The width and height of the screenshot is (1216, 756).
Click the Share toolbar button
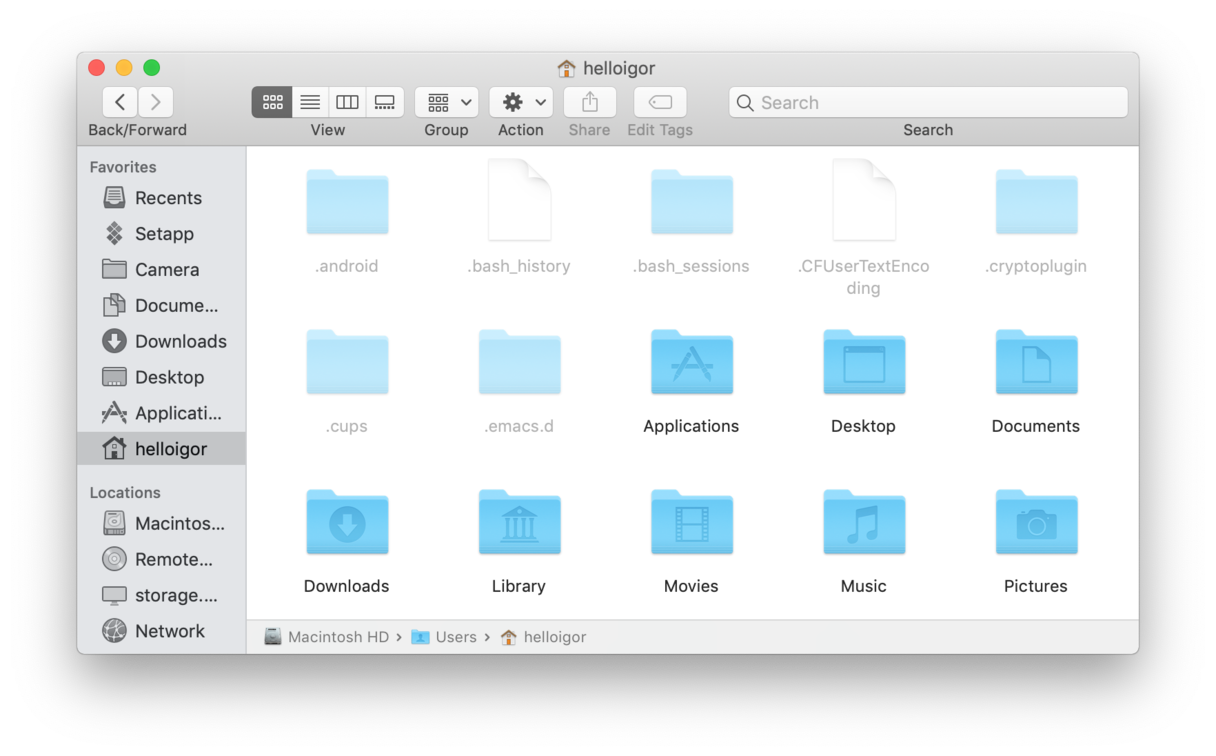pos(590,102)
